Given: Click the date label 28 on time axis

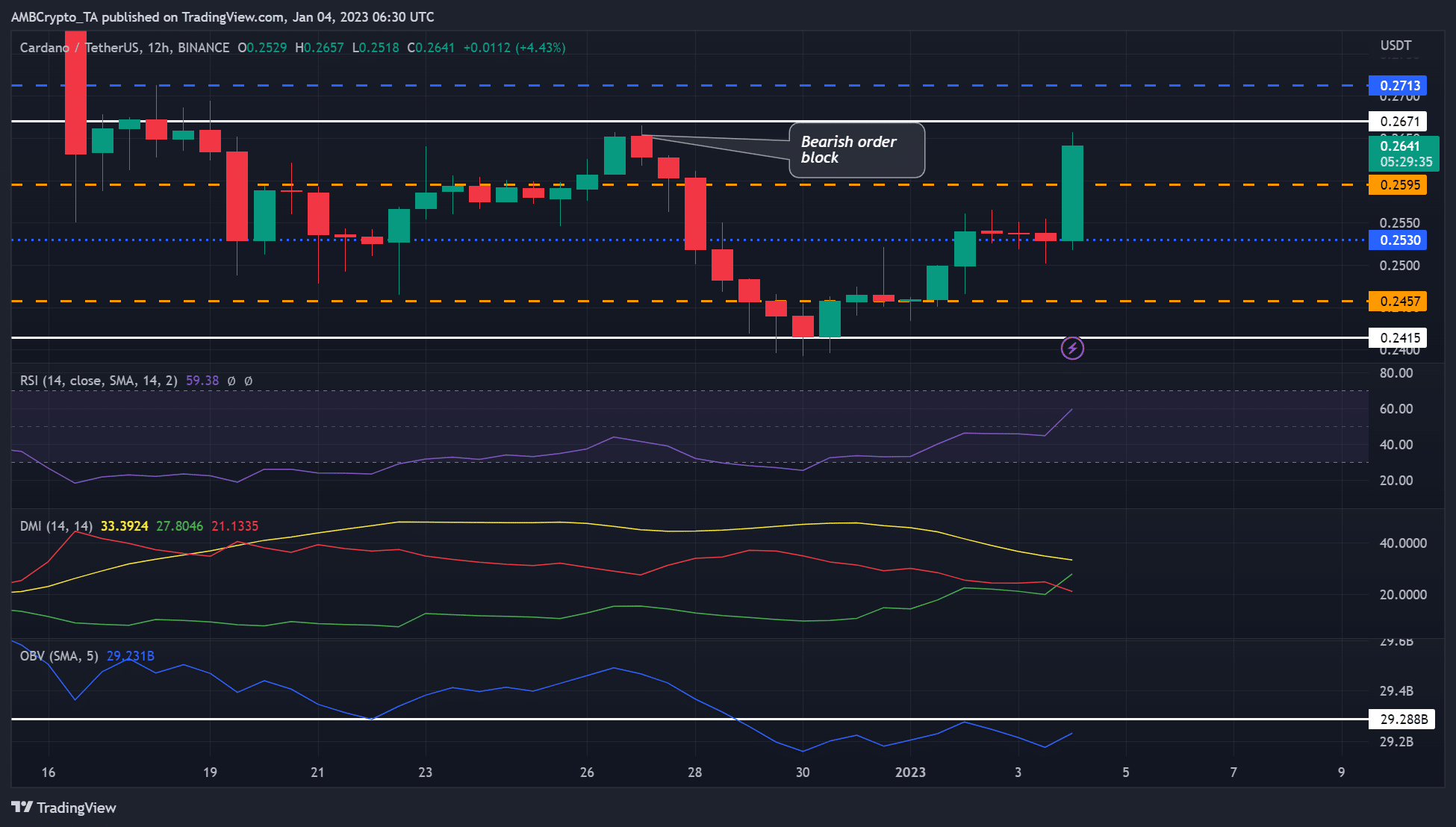Looking at the screenshot, I should click(x=695, y=773).
